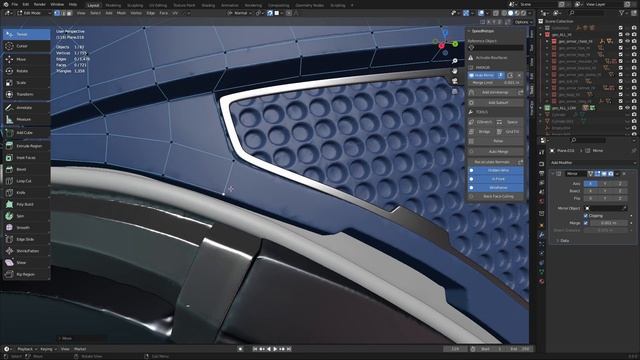Select the Move tool

(x=27, y=59)
